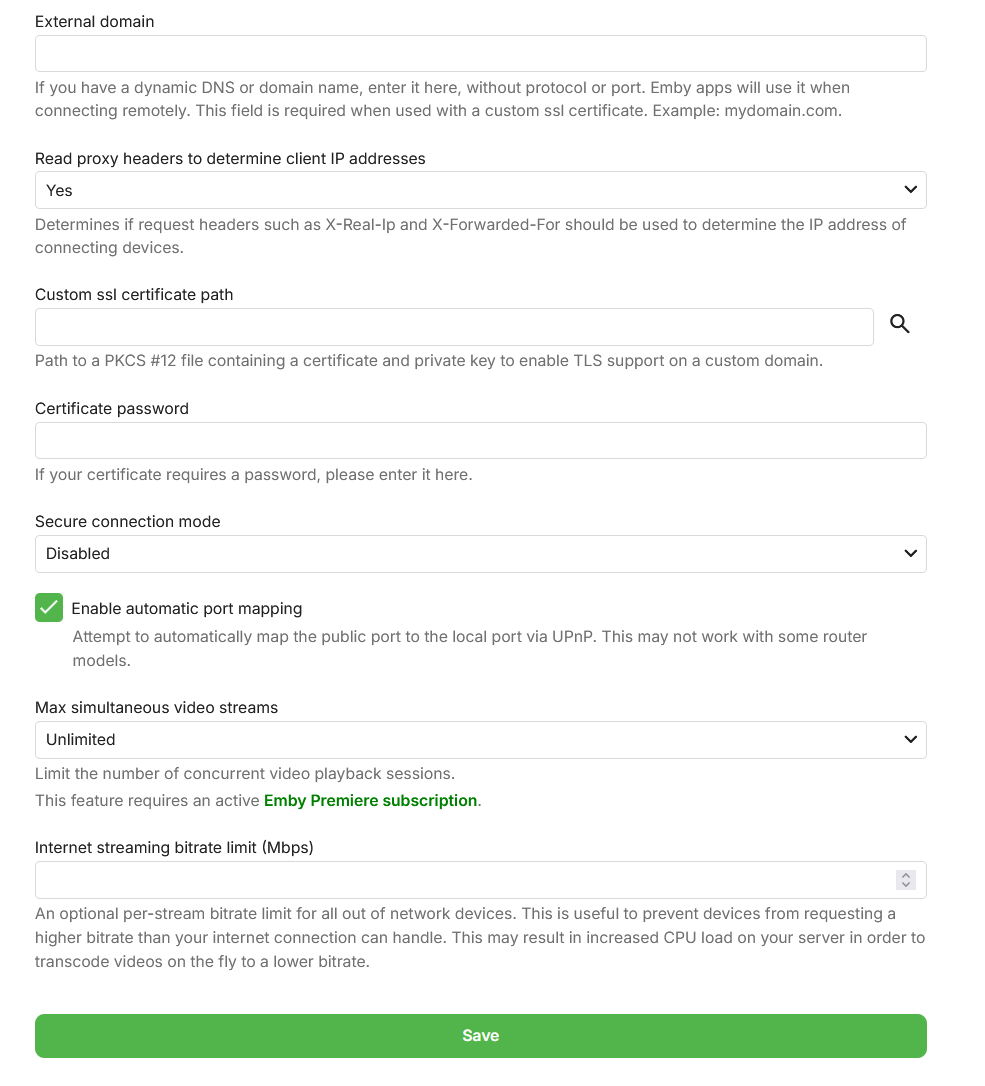The height and width of the screenshot is (1086, 985).
Task: Click the bitrate limit increment up arrow
Action: [x=906, y=875]
